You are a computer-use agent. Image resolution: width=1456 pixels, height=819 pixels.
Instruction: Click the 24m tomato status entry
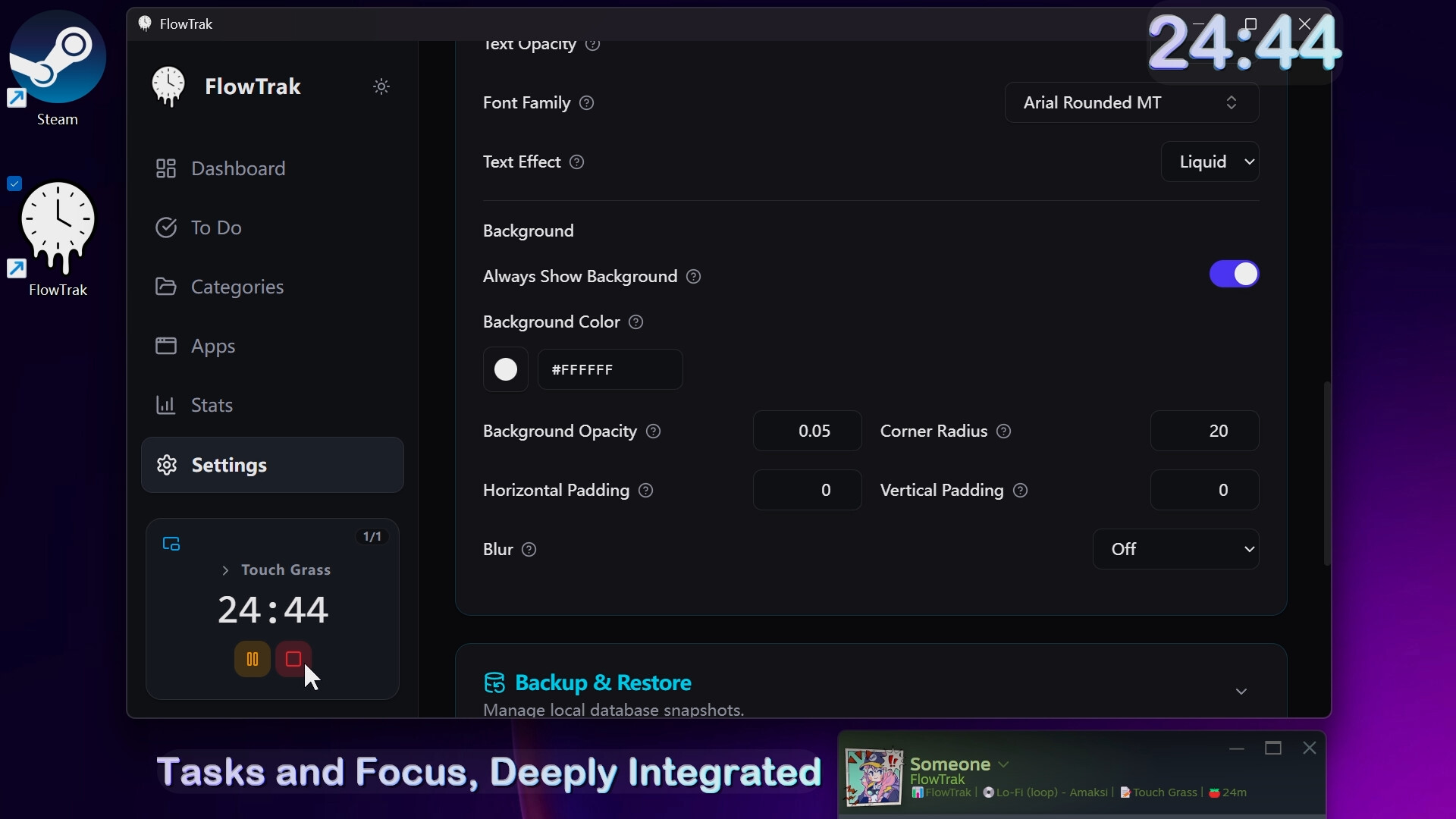[1228, 792]
